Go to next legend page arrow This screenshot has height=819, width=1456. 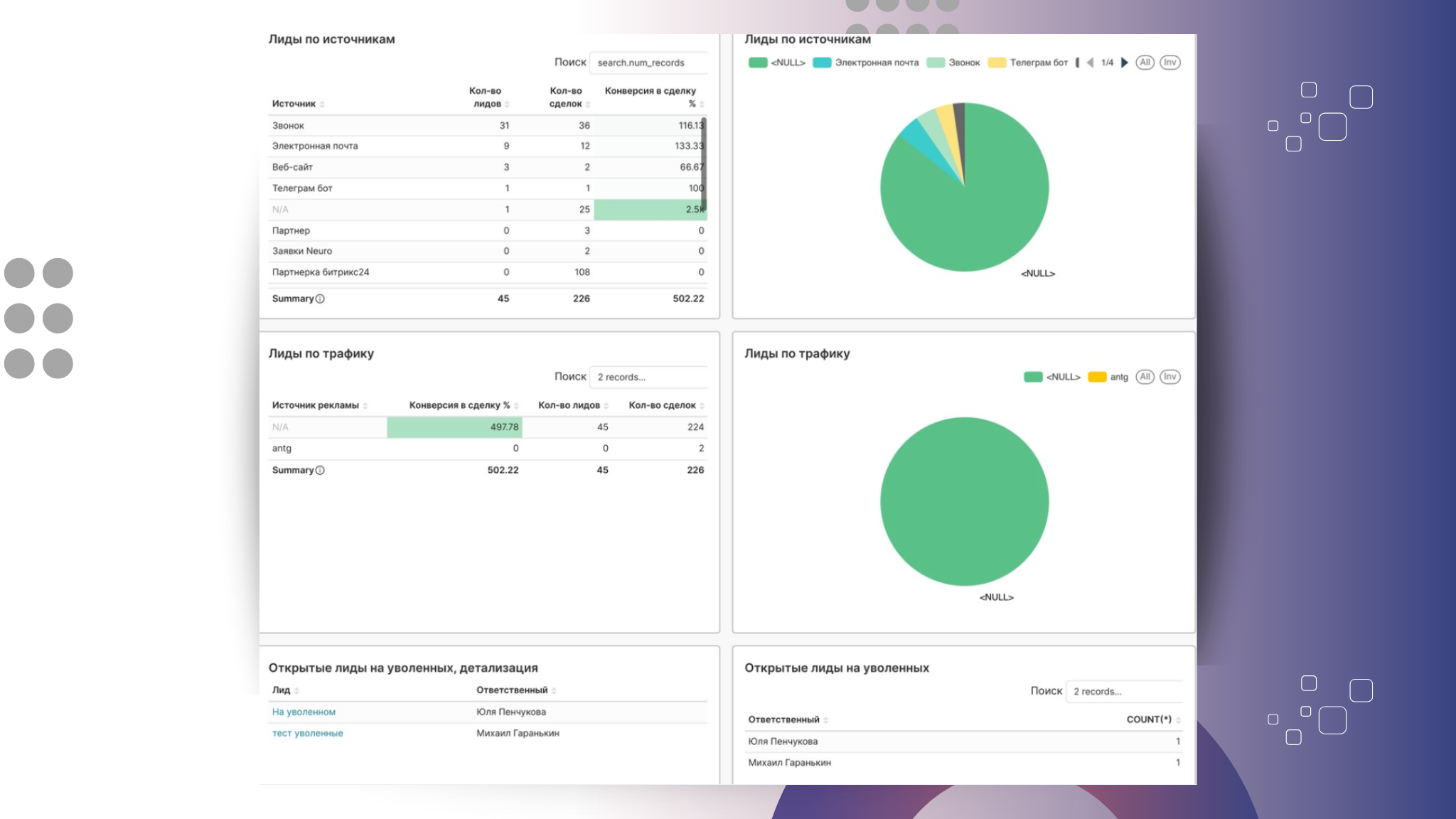coord(1124,63)
